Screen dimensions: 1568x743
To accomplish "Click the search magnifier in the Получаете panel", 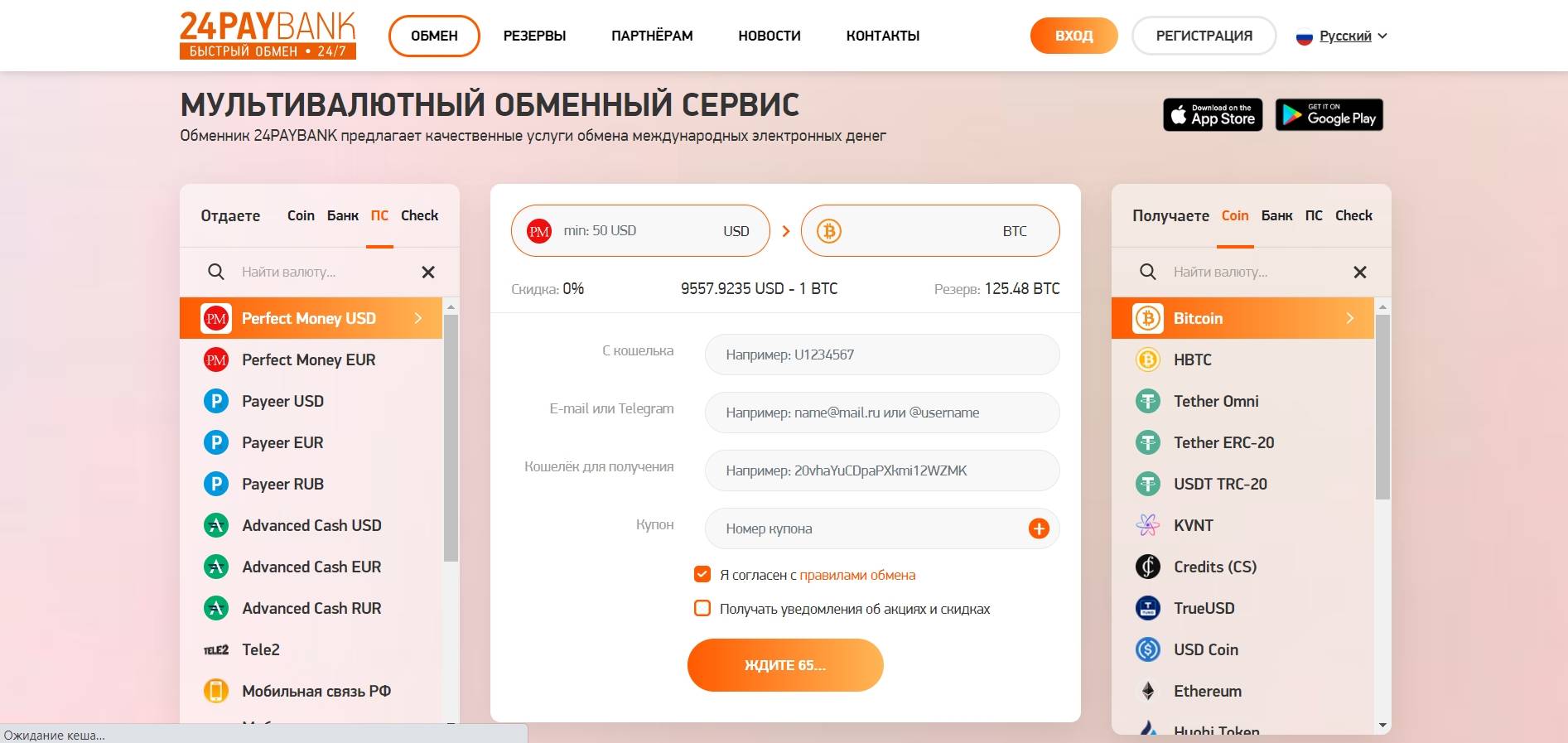I will click(1148, 272).
